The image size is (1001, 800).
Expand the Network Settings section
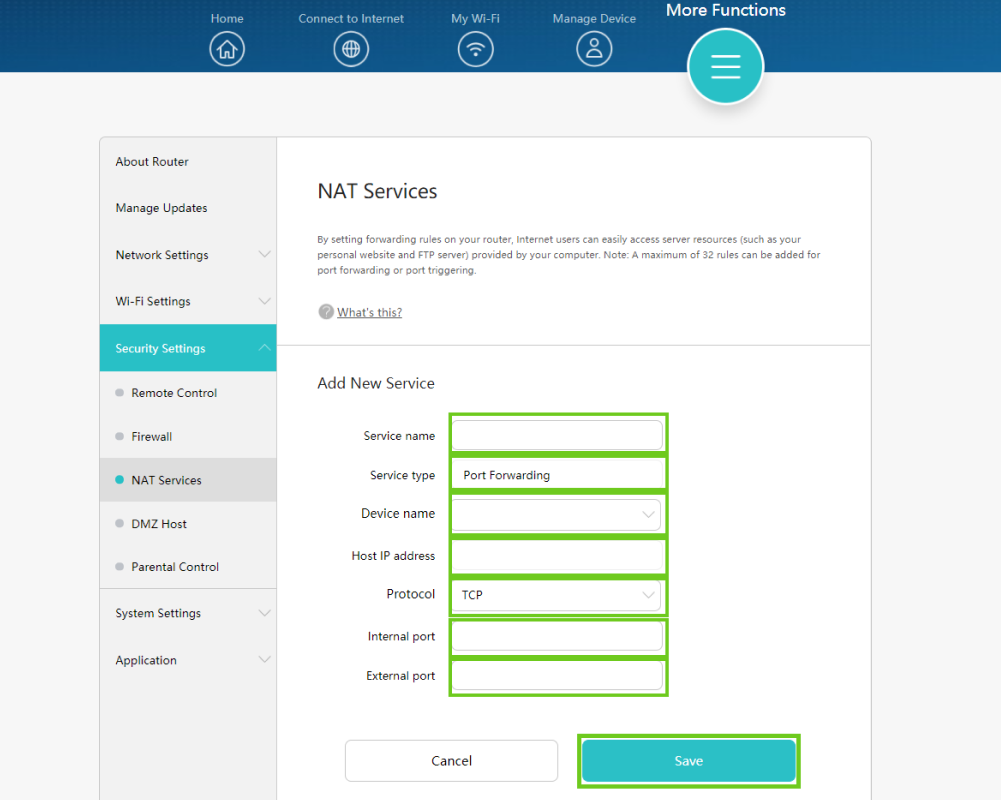pyautogui.click(x=188, y=255)
